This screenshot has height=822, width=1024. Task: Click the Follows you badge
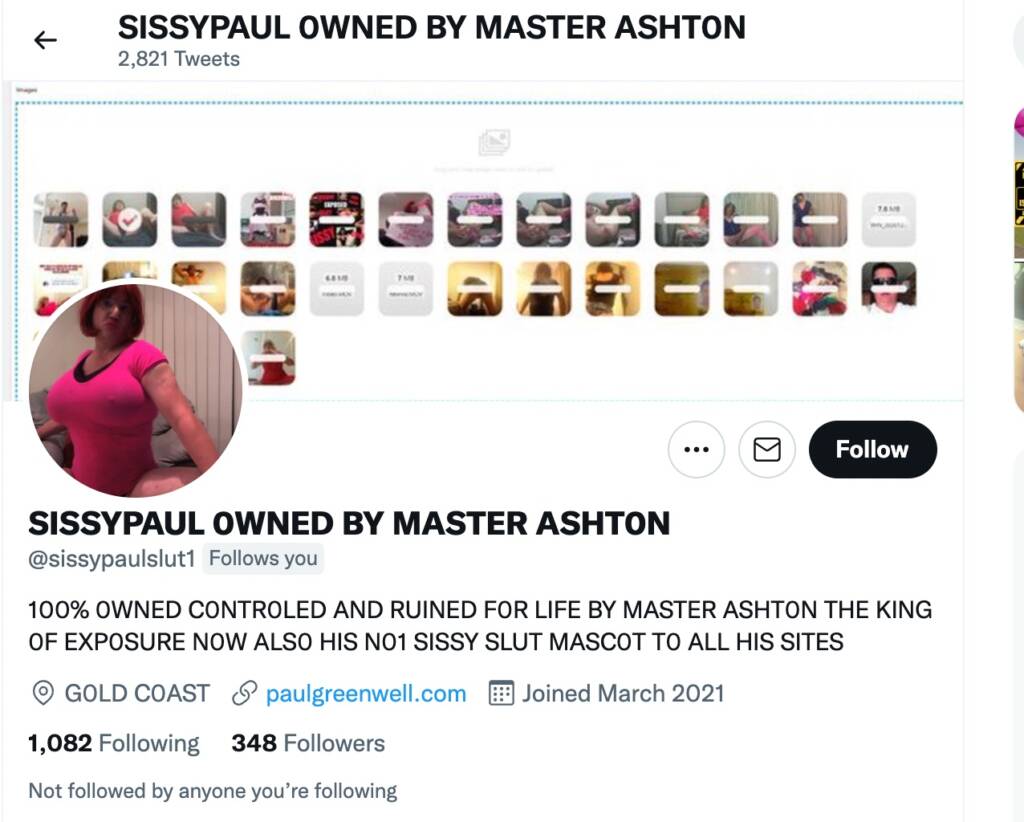(x=263, y=559)
